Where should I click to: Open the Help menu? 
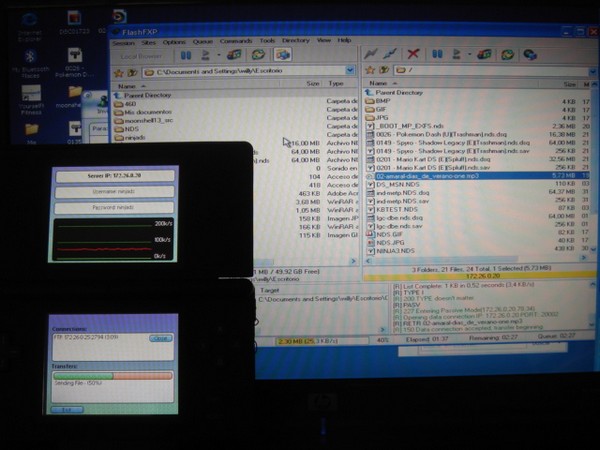[344, 40]
